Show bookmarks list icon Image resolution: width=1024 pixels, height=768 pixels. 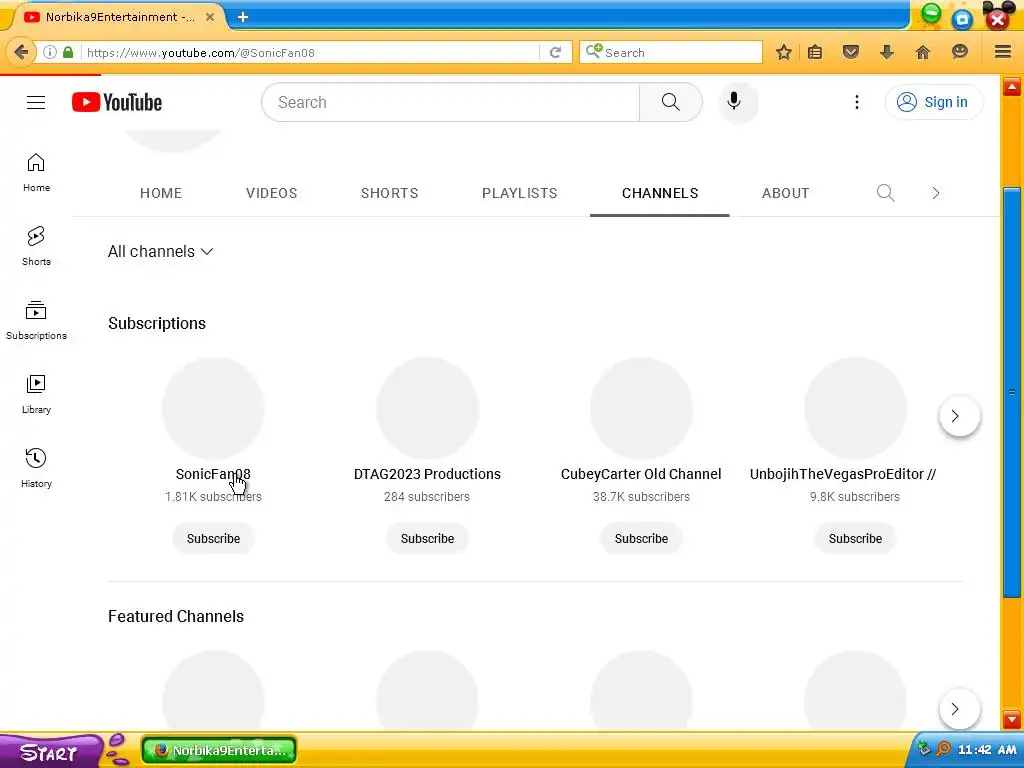coord(815,52)
